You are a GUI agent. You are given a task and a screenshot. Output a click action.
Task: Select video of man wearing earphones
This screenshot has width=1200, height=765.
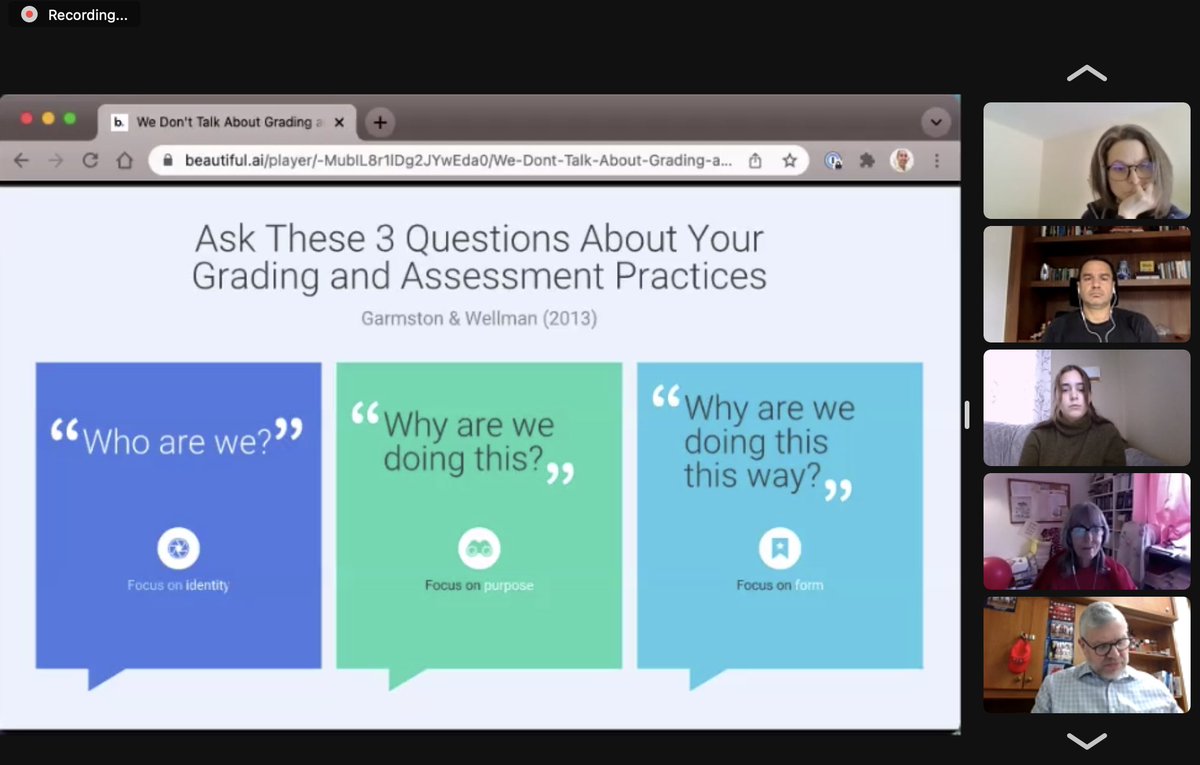pyautogui.click(x=1087, y=284)
